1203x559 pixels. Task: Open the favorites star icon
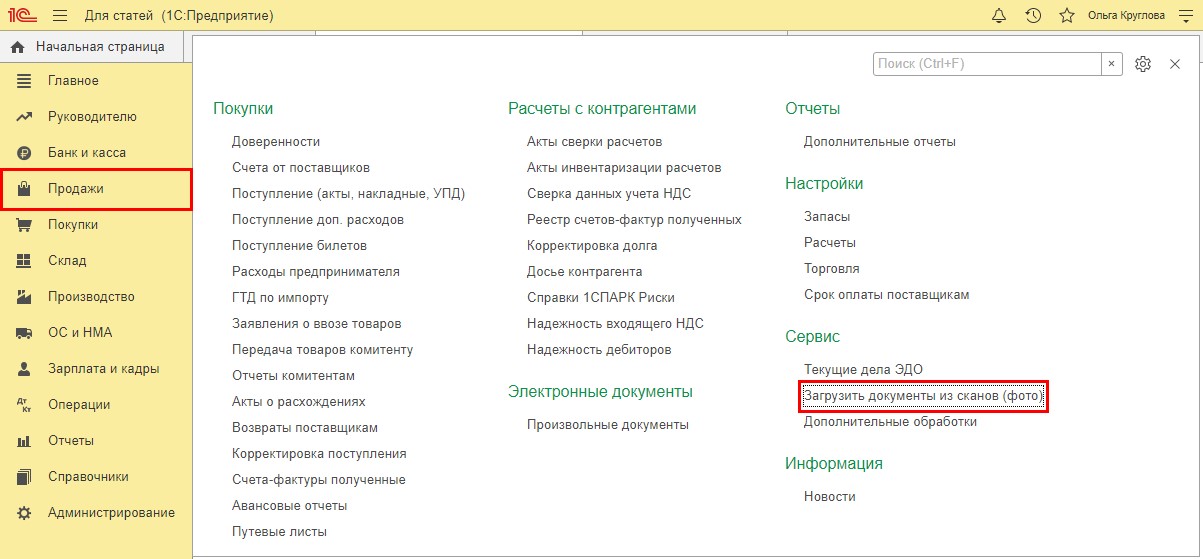[x=1067, y=16]
